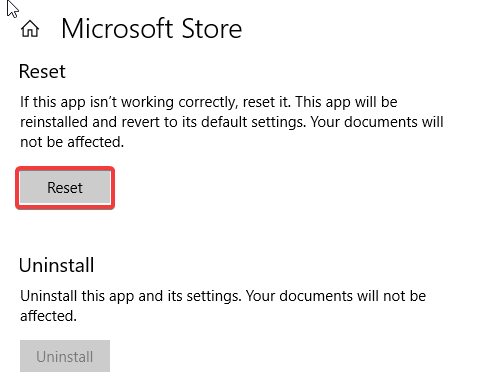Click text 'If this app isn't working correctly'
The image size is (492, 392).
(129, 102)
